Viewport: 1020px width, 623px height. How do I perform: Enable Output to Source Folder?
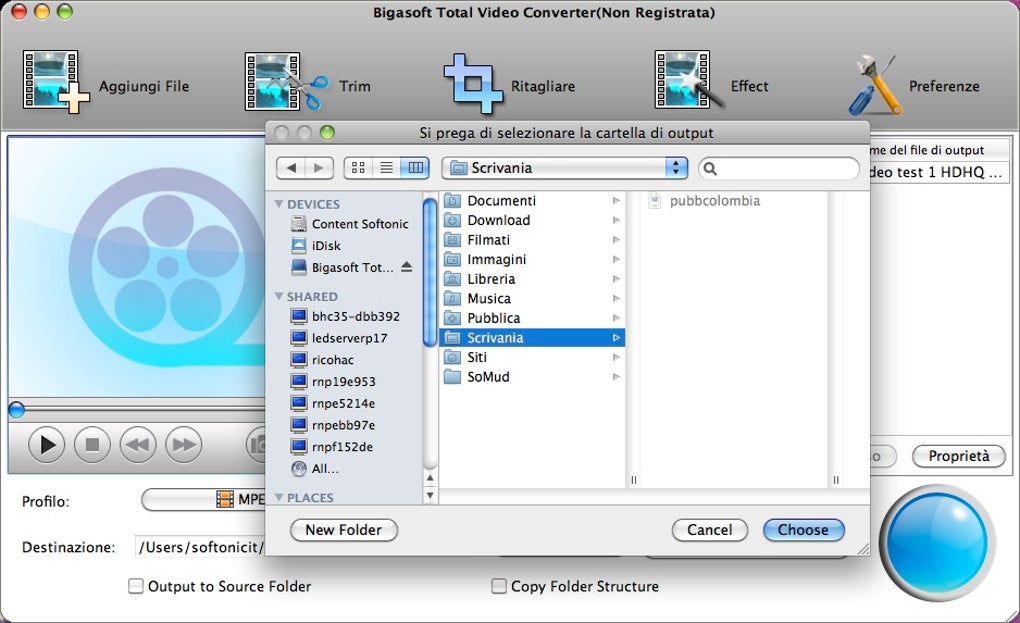tap(135, 586)
